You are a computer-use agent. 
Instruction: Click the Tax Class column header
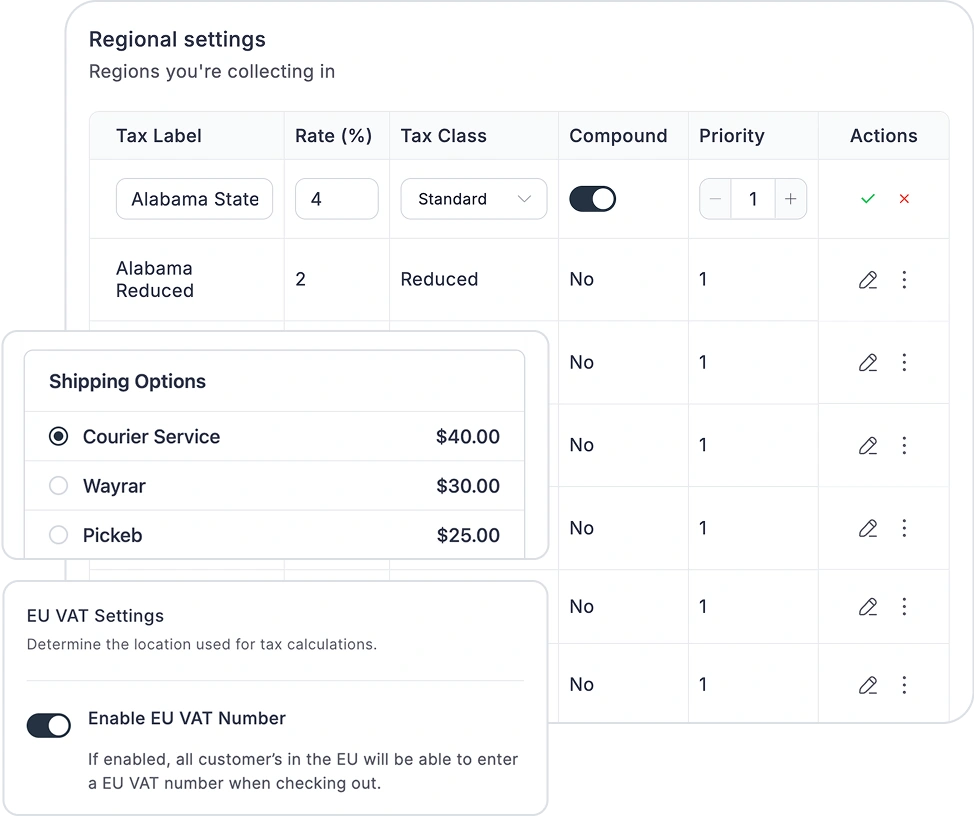[443, 136]
